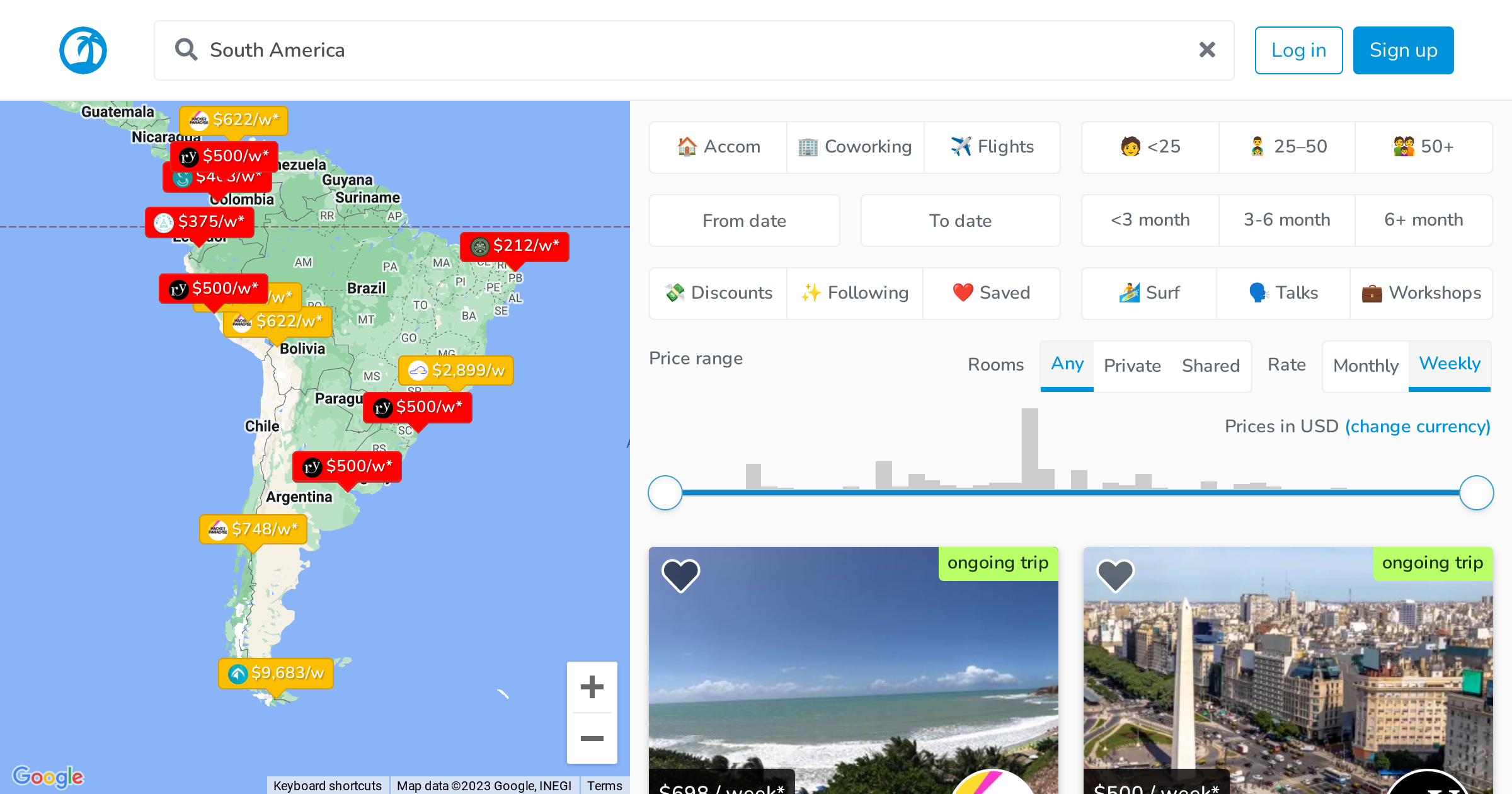The image size is (1512, 794).
Task: Clear the South America search
Action: tap(1207, 50)
